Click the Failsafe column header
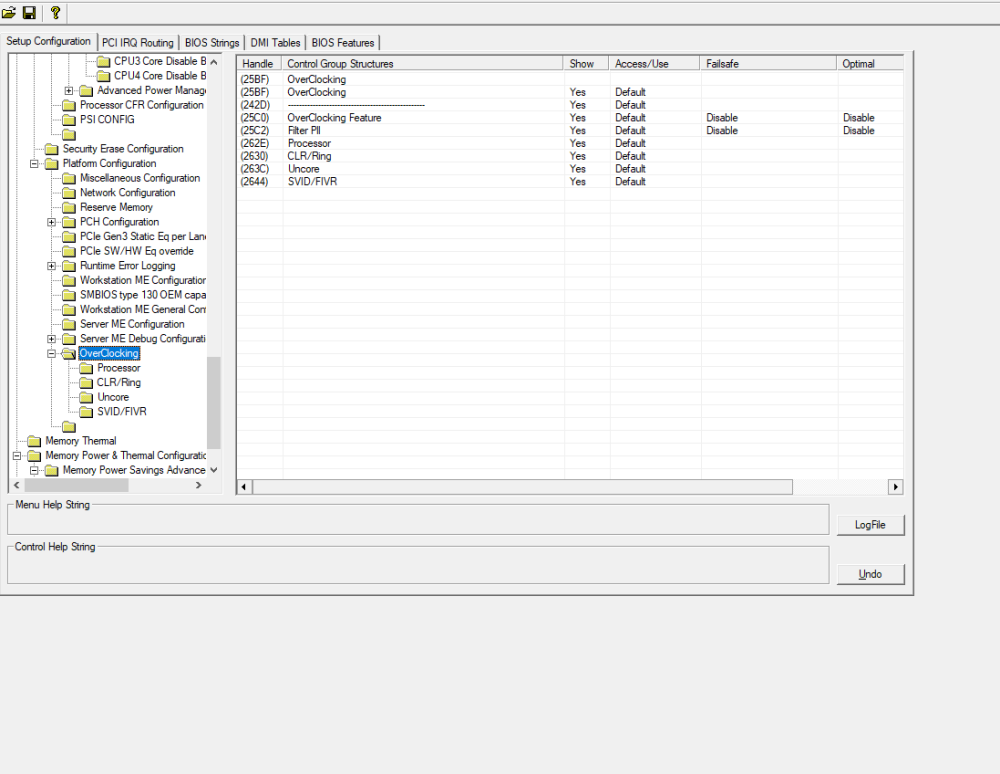 768,64
